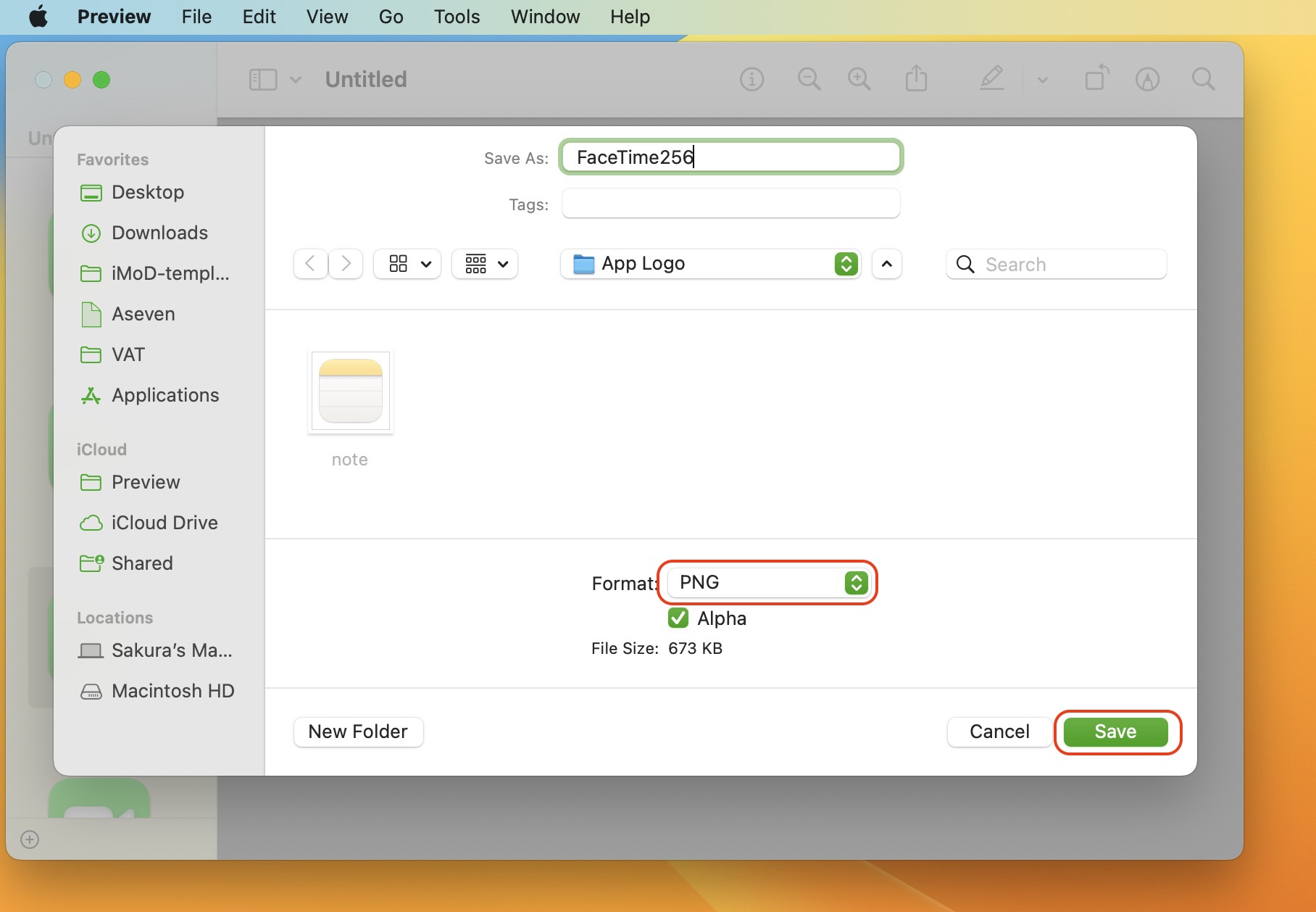
Task: Collapse the dialog with chevron-up button
Action: pyautogui.click(x=886, y=264)
